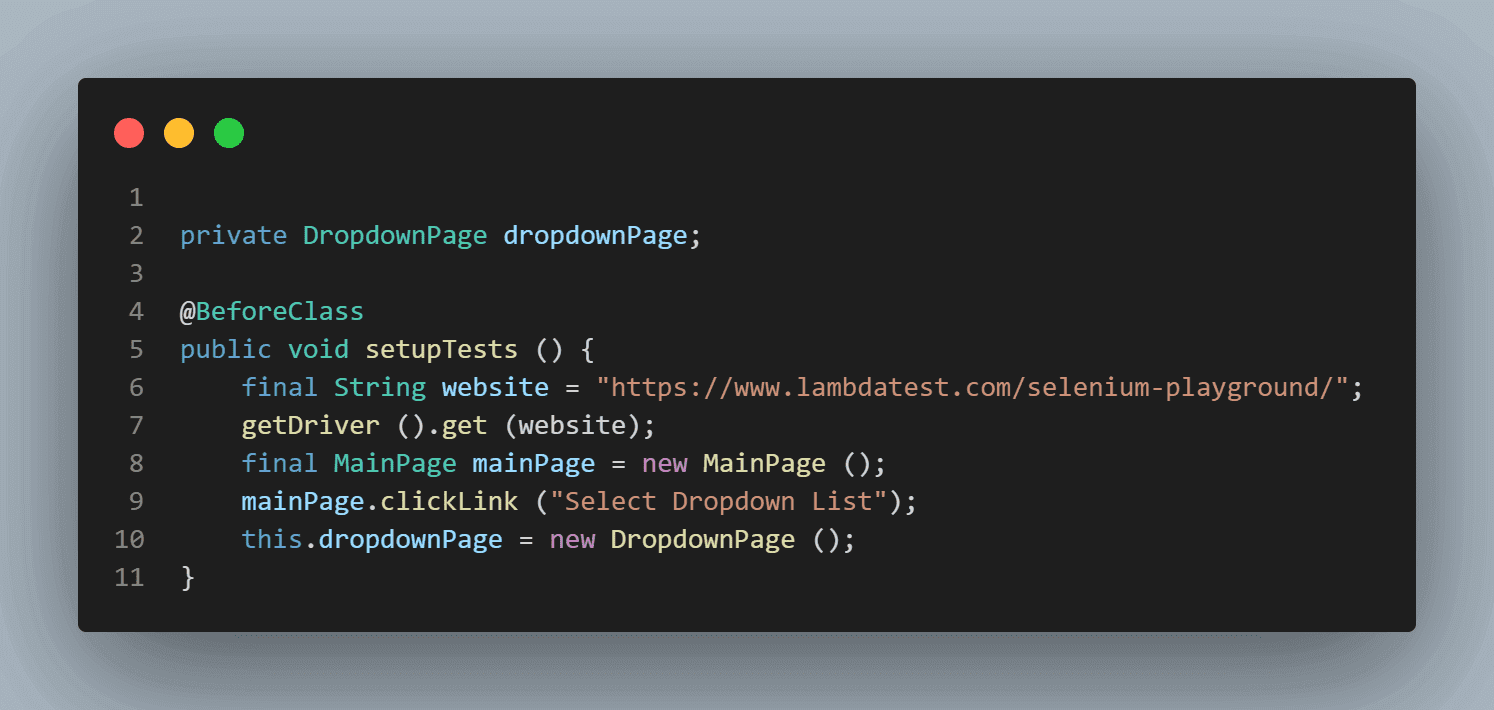Click the green maximize dot

[x=229, y=133]
